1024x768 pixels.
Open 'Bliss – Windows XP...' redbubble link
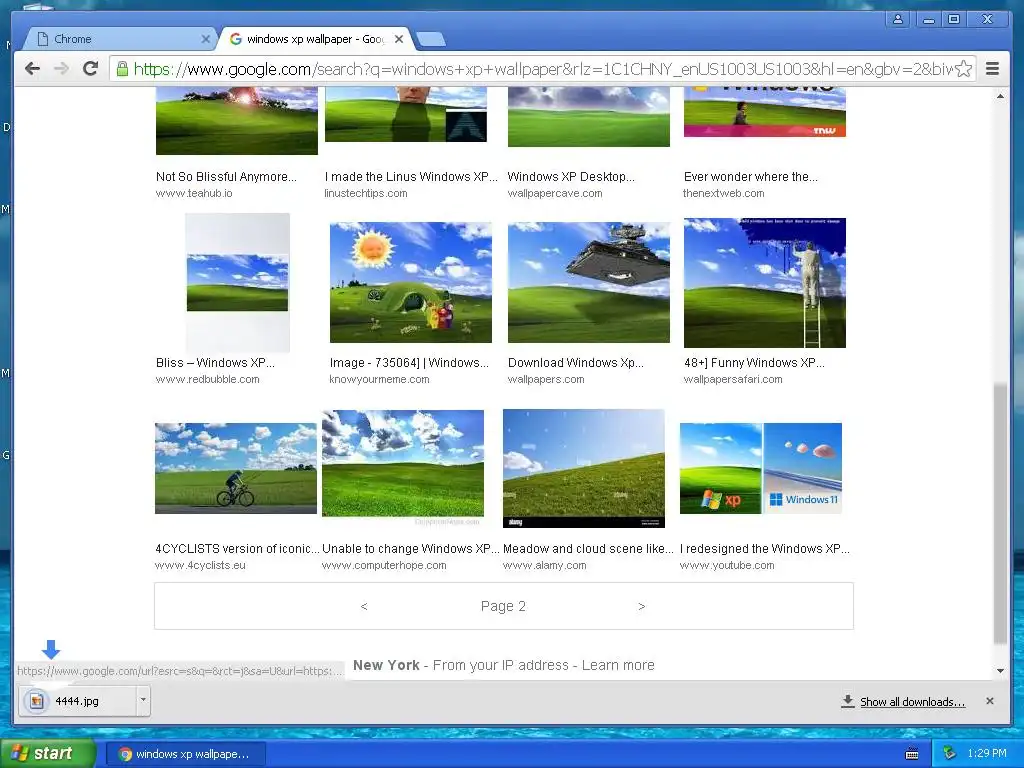(216, 362)
